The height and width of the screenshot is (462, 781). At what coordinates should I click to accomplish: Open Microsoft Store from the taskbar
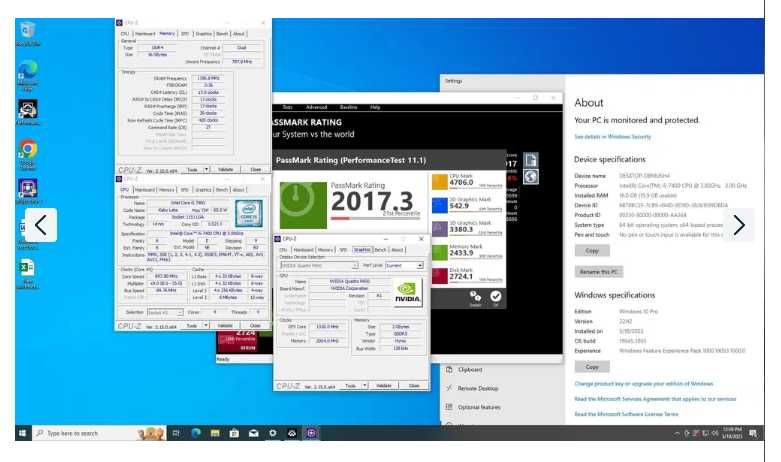click(234, 433)
